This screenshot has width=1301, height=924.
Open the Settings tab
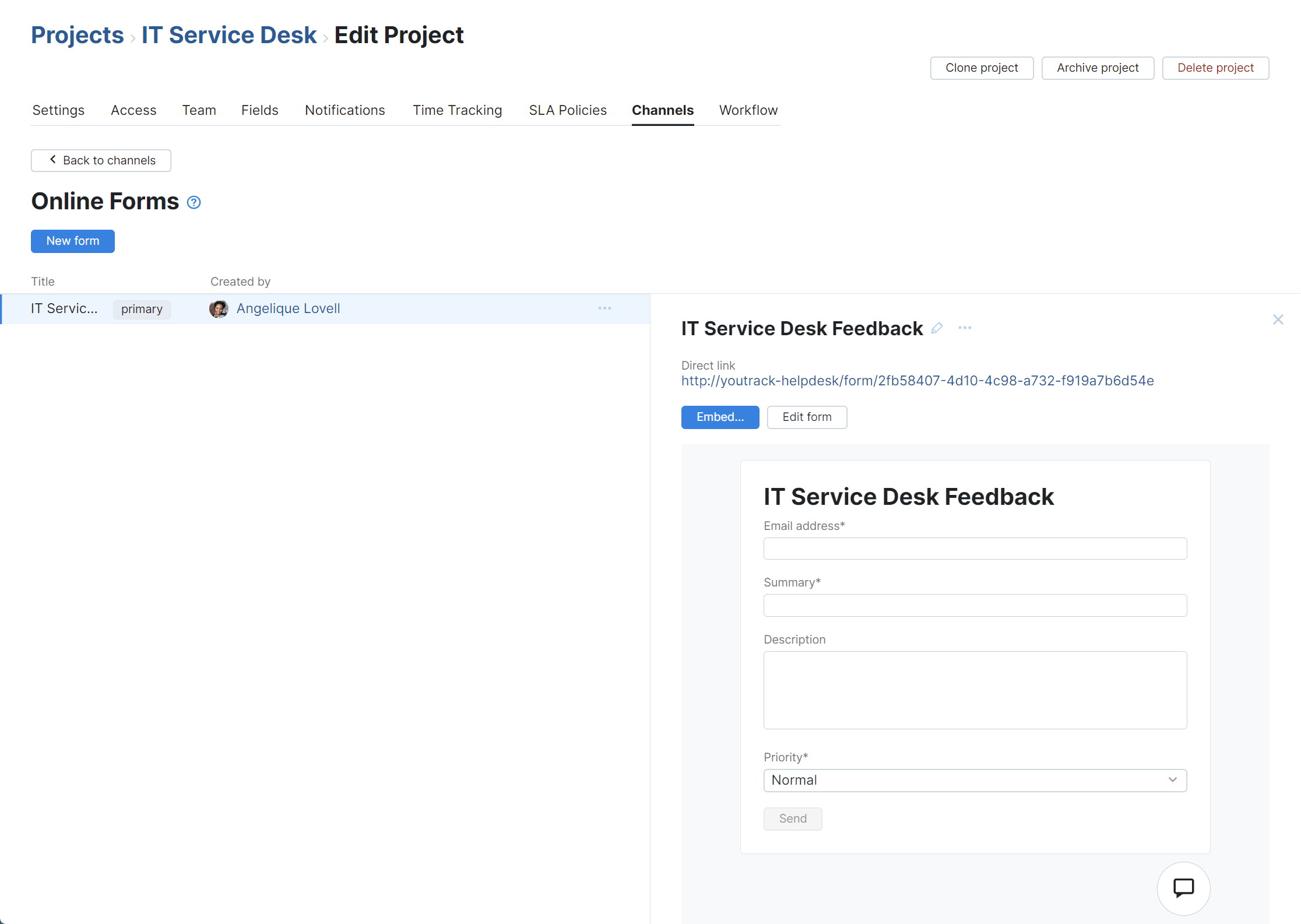coord(58,110)
